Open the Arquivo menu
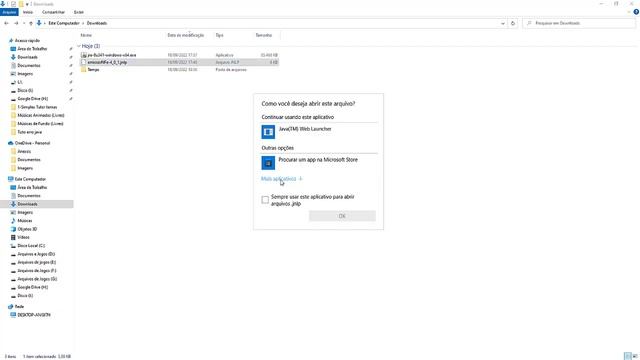 9,12
